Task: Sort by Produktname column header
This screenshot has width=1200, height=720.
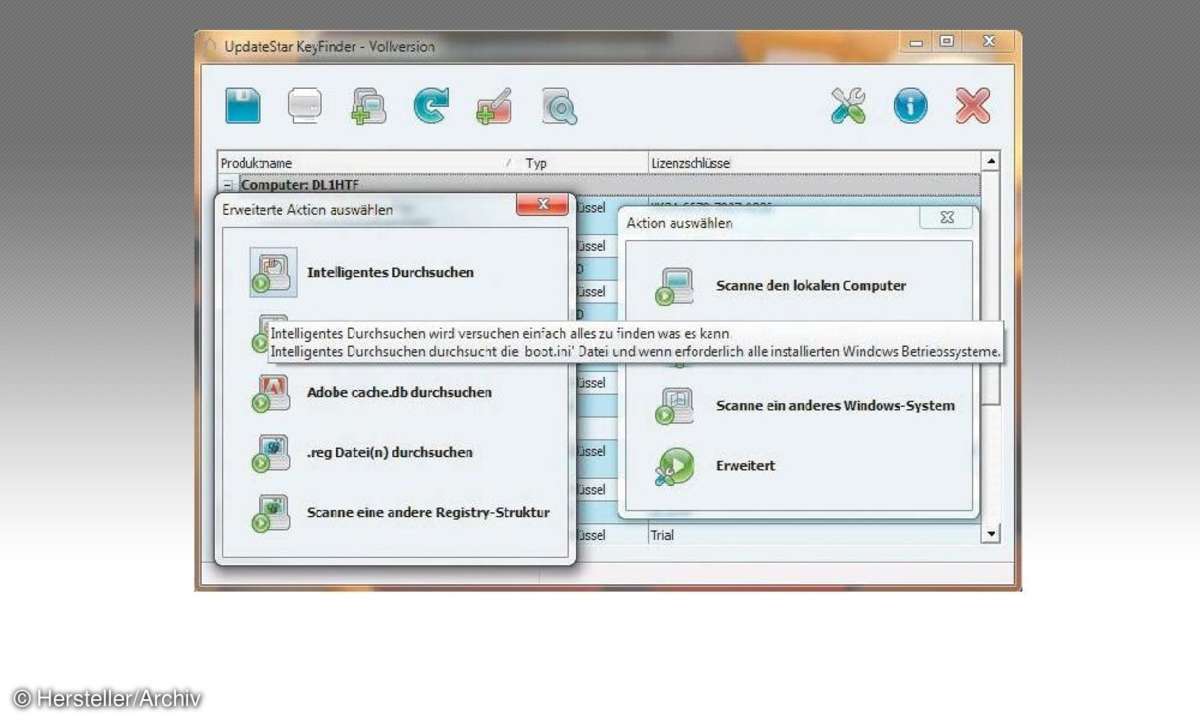Action: (x=368, y=162)
